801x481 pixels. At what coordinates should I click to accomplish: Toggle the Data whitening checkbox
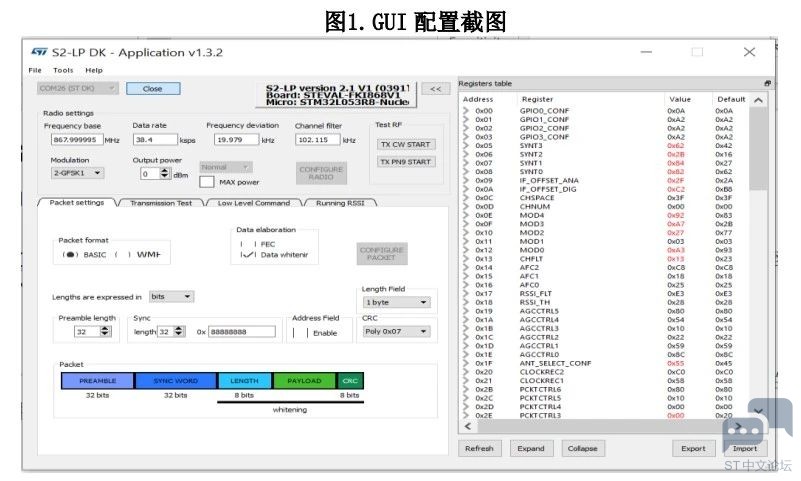[248, 254]
